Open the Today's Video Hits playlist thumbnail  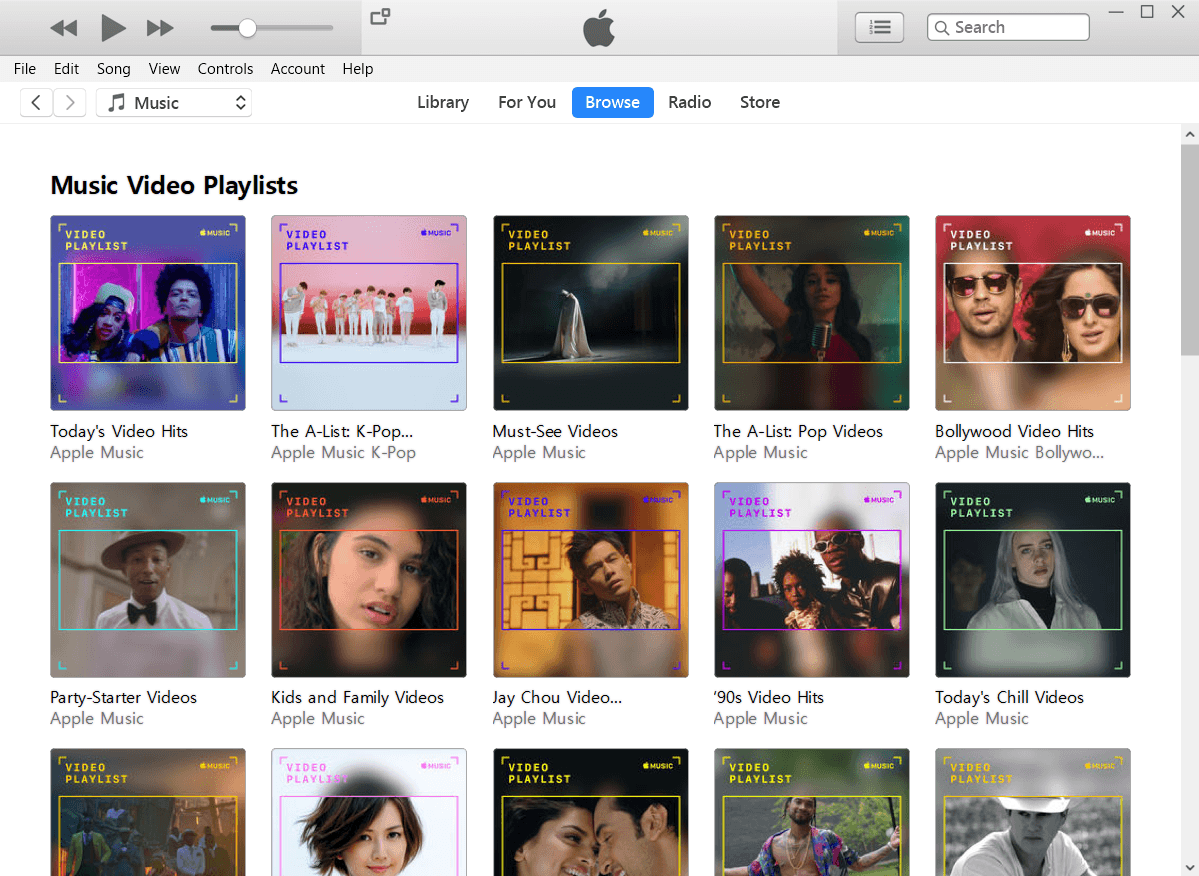[147, 312]
